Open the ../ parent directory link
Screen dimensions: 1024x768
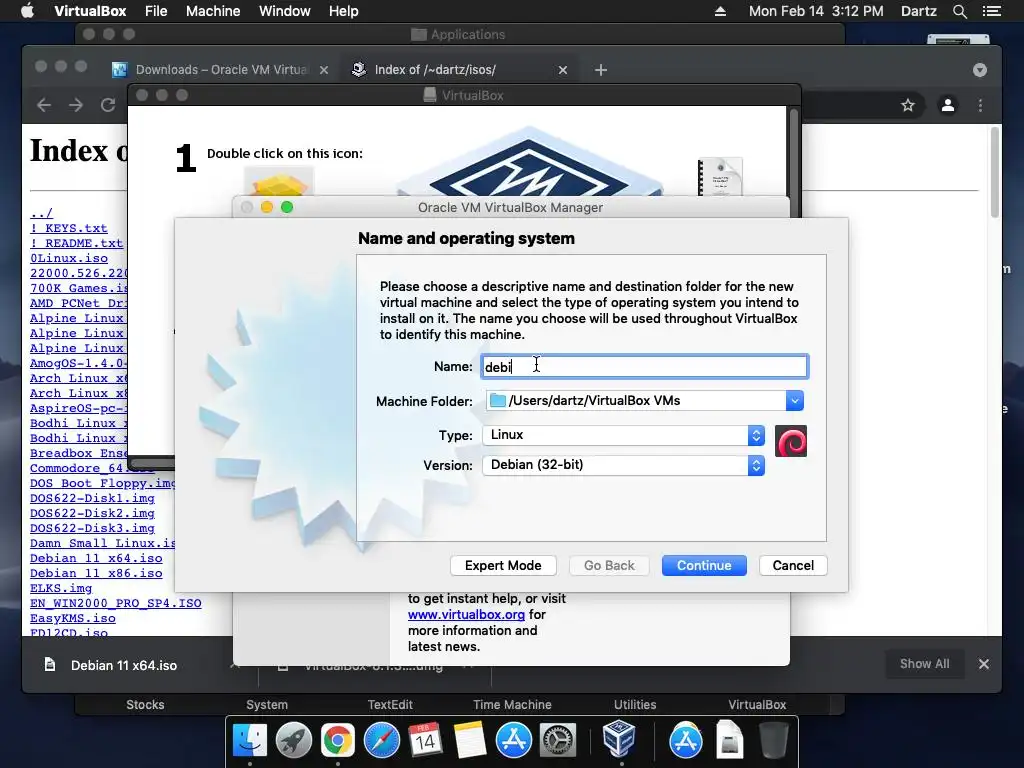tap(41, 214)
